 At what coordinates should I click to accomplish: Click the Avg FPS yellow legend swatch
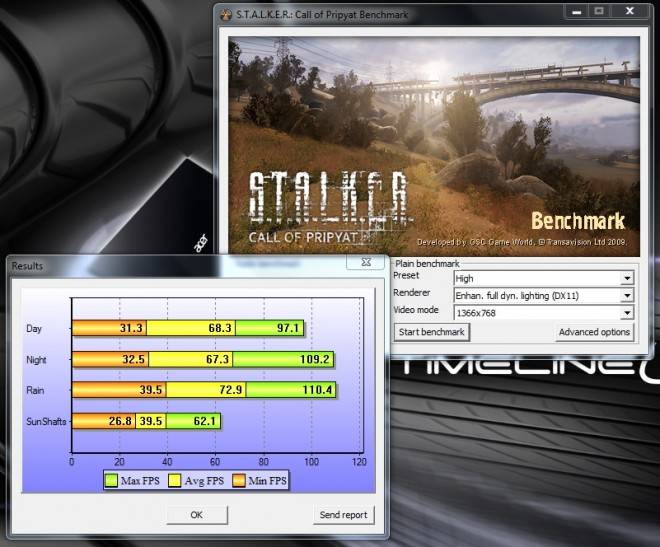[175, 481]
